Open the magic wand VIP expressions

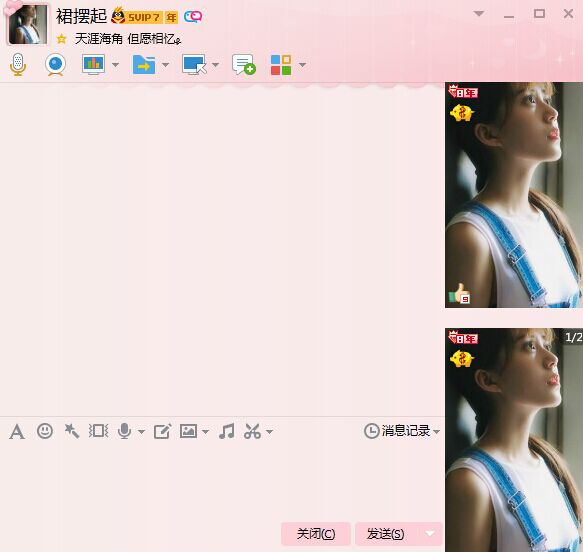tap(71, 431)
